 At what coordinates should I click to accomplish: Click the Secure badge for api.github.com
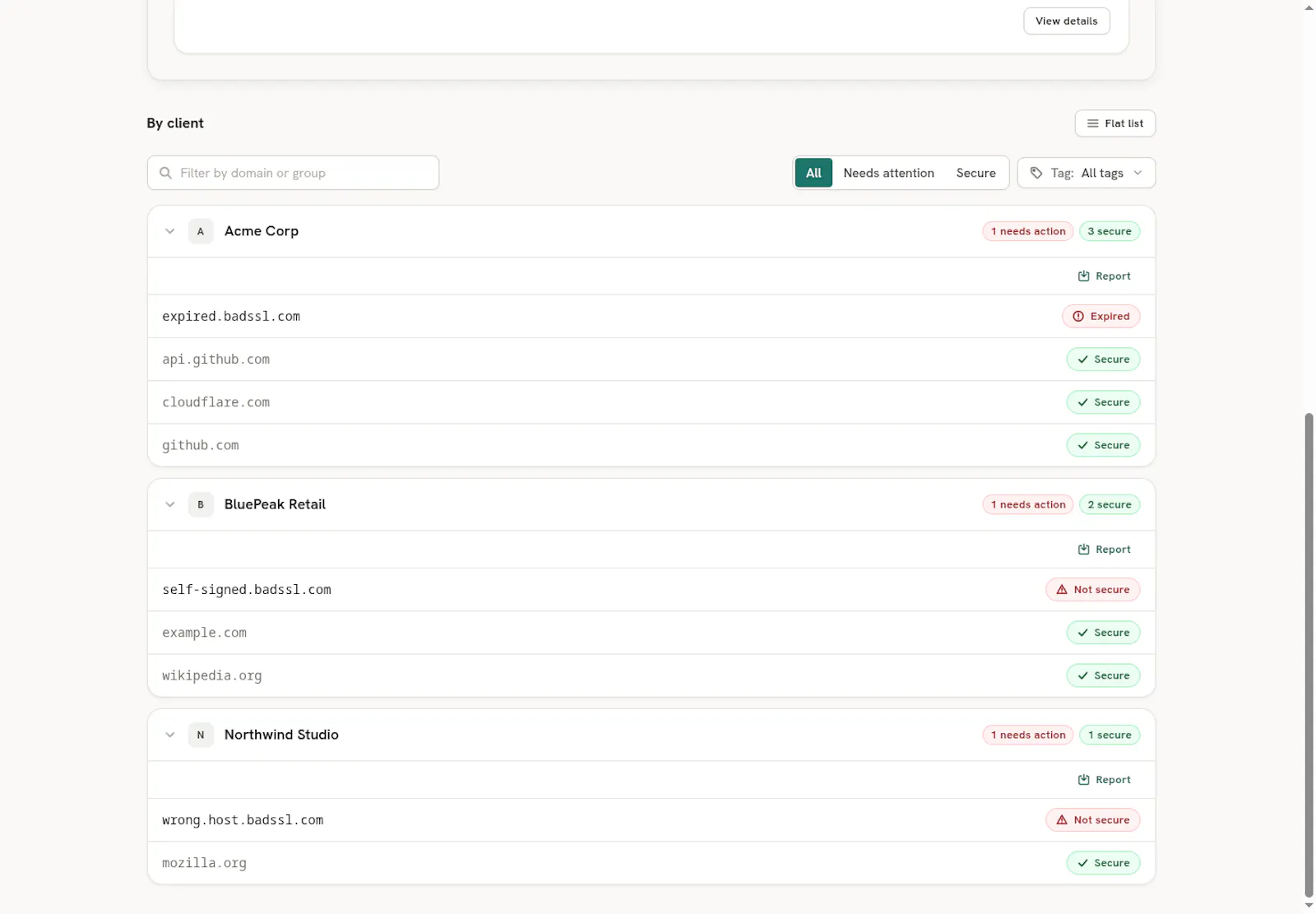[x=1102, y=360]
